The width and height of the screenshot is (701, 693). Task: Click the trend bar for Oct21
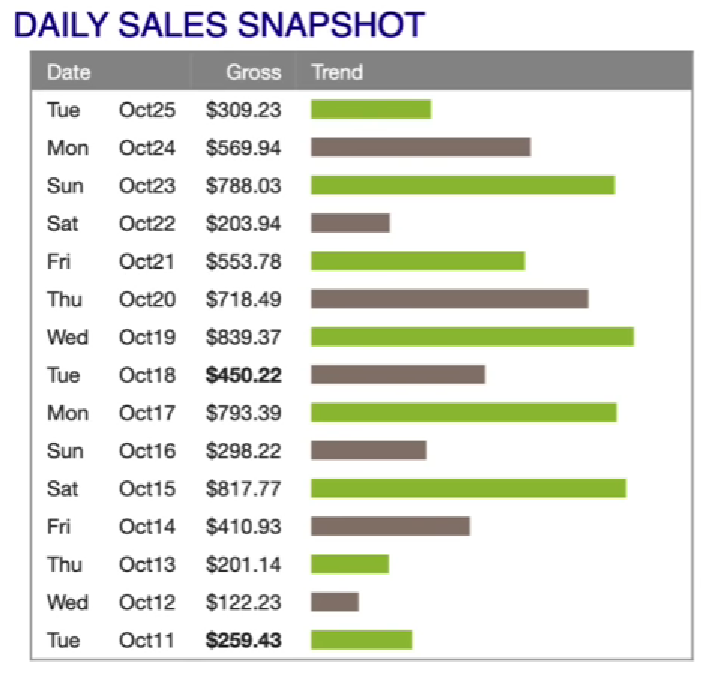coord(417,261)
